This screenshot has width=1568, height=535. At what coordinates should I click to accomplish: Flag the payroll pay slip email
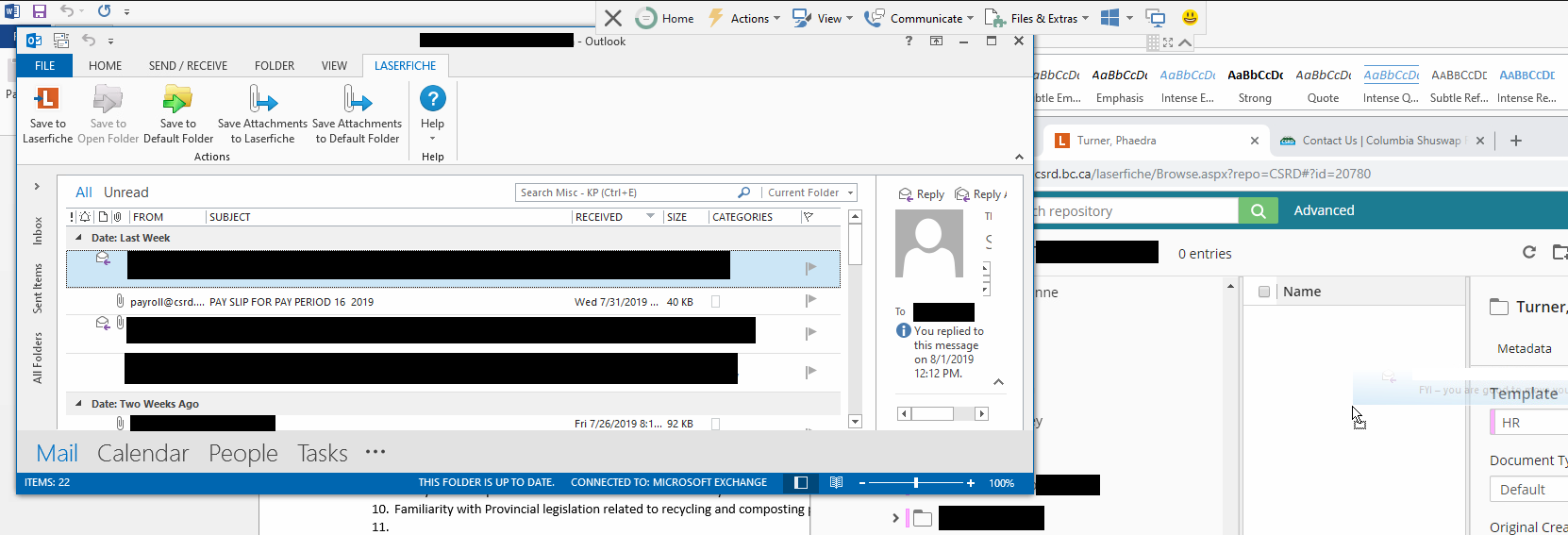[x=810, y=301]
